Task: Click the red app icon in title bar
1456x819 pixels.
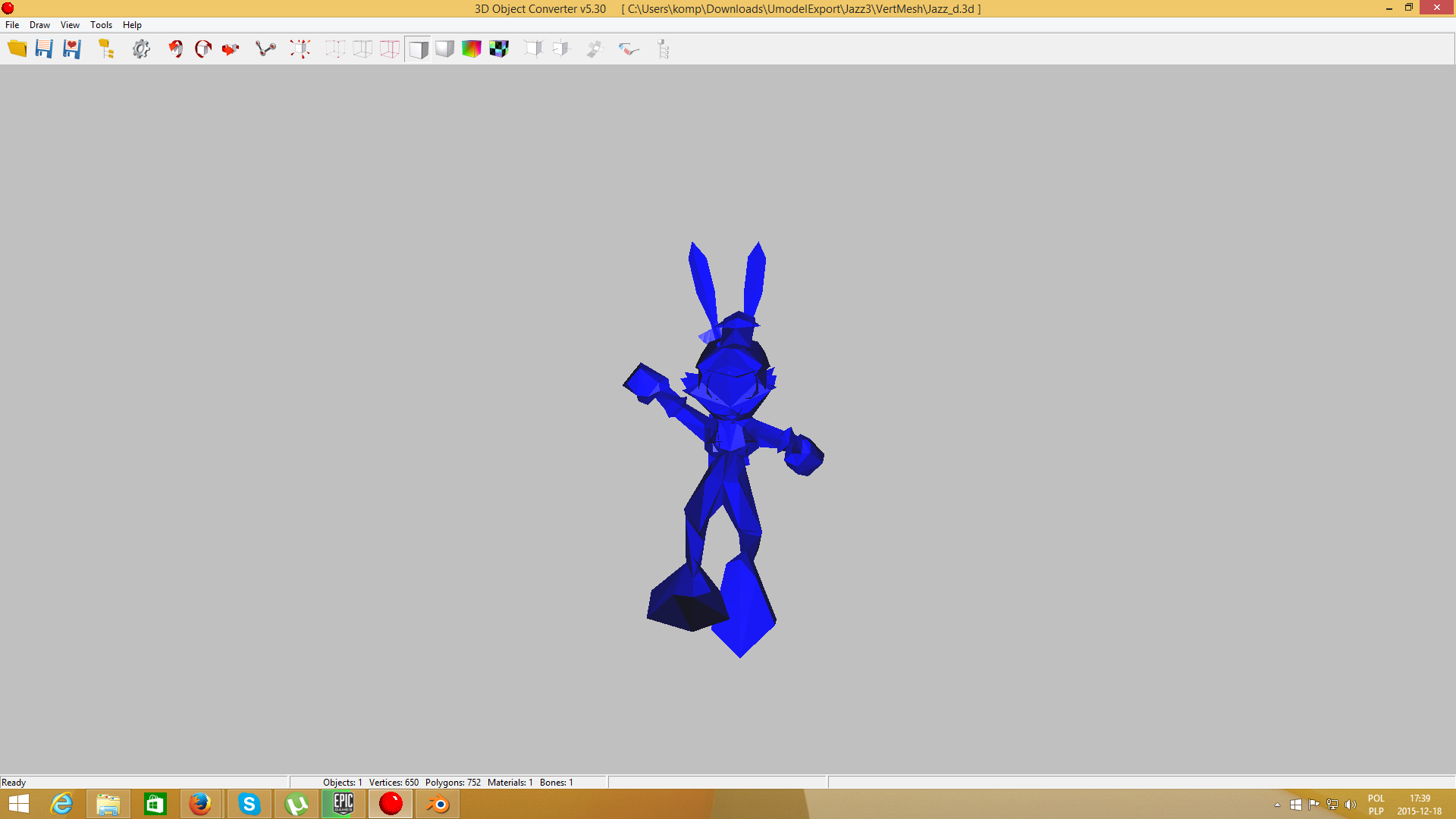Action: (x=8, y=8)
